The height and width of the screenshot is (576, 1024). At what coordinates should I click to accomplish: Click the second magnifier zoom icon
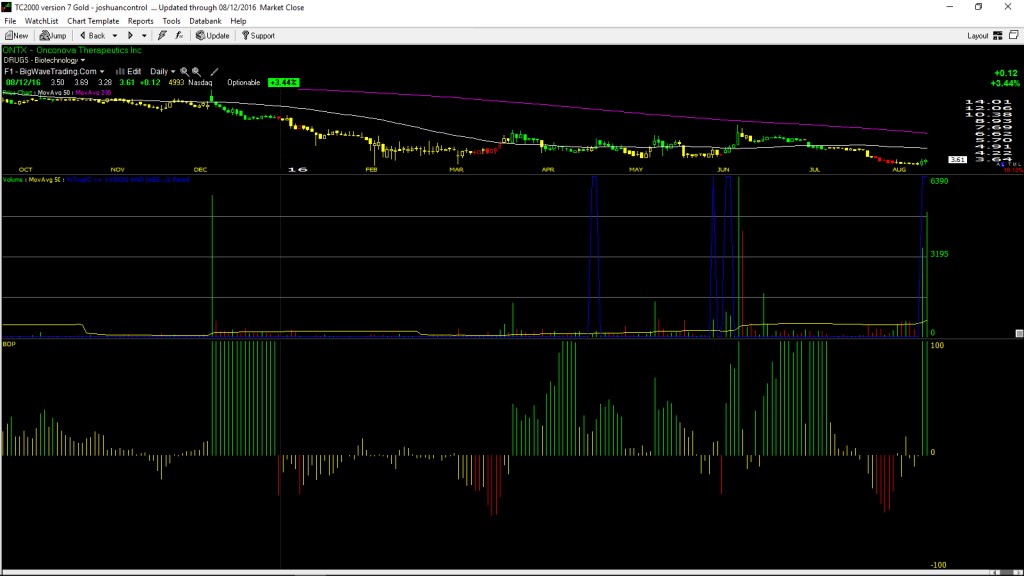[196, 72]
